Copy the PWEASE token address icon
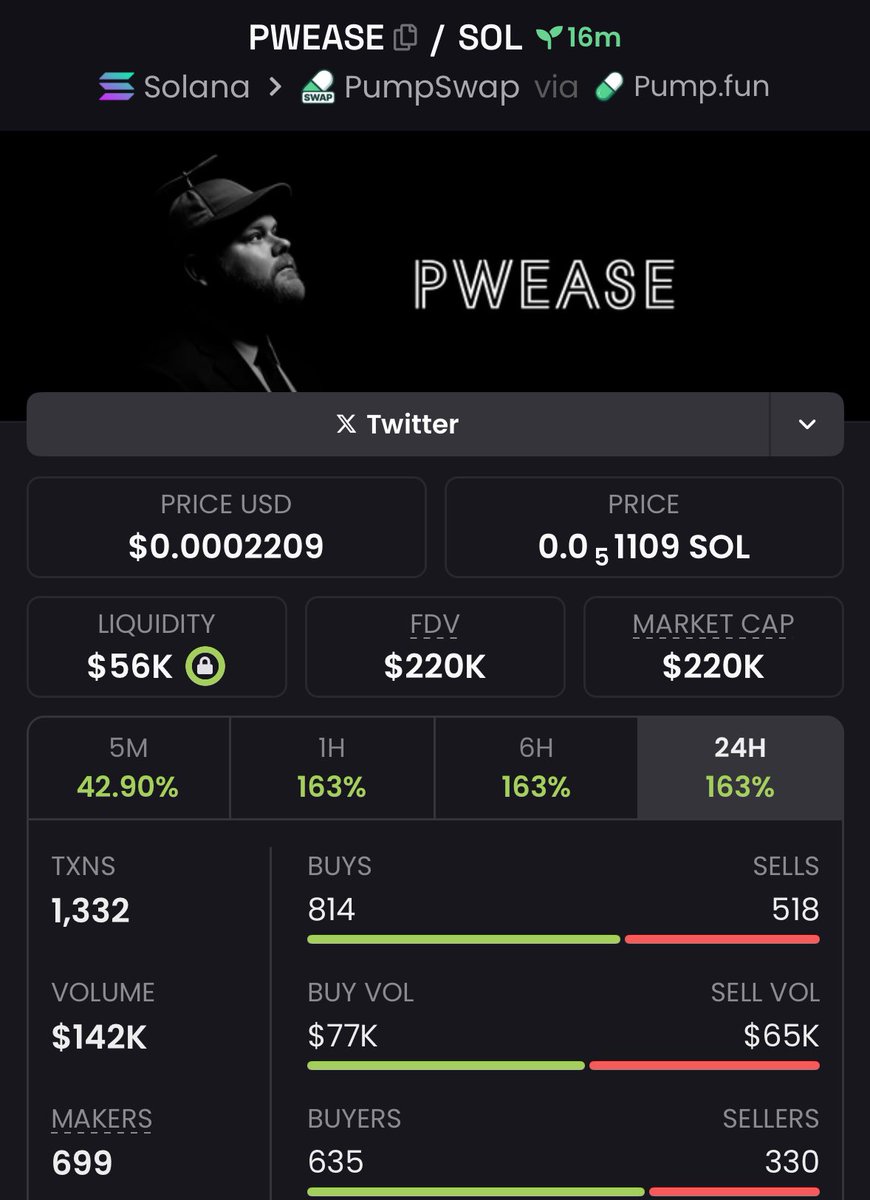Screen dimensions: 870x1200 (x=406, y=39)
